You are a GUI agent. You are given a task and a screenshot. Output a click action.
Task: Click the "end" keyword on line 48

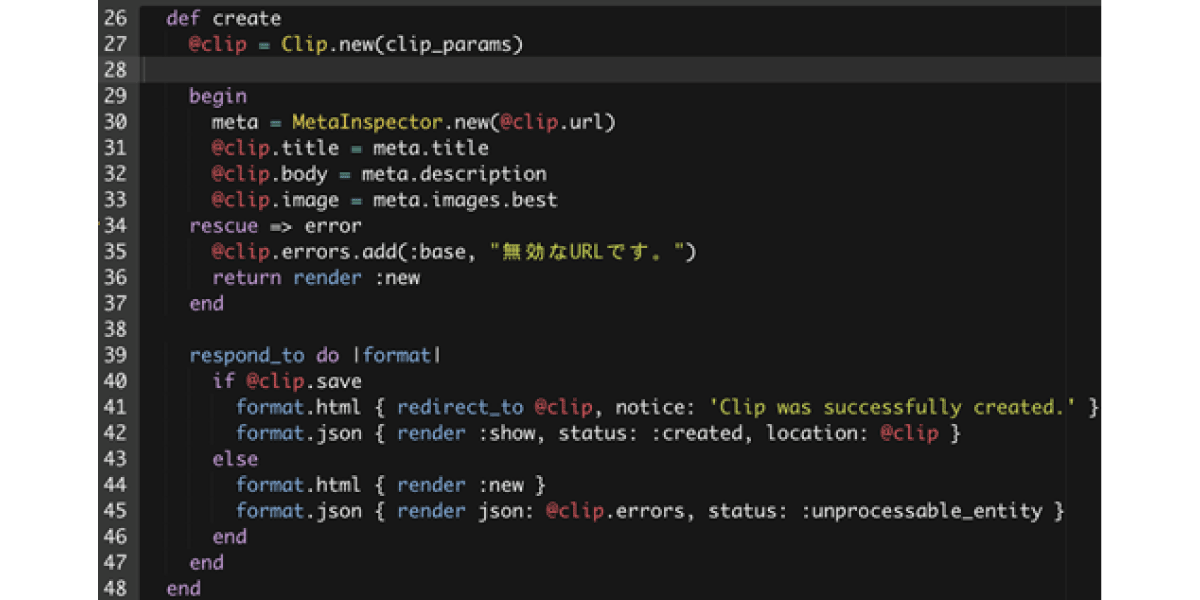coord(184,590)
